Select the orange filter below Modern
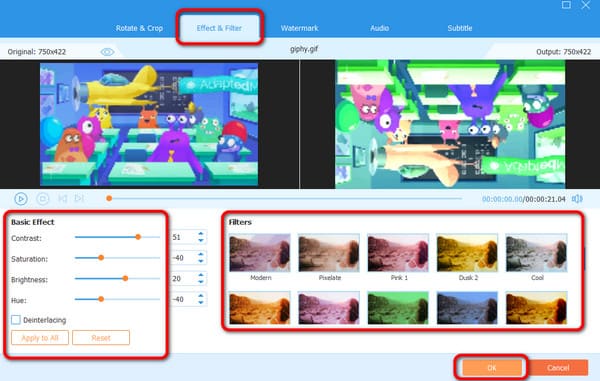Image resolution: width=600 pixels, height=381 pixels. [x=260, y=308]
